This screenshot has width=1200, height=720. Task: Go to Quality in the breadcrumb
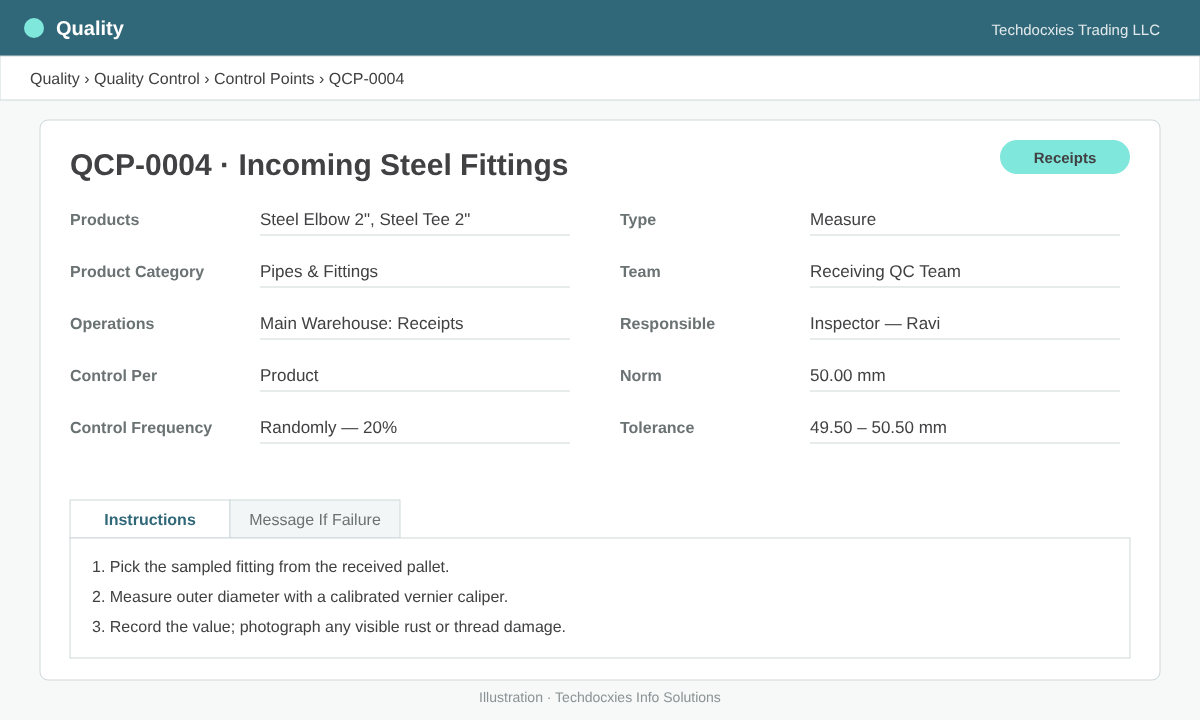tap(55, 79)
